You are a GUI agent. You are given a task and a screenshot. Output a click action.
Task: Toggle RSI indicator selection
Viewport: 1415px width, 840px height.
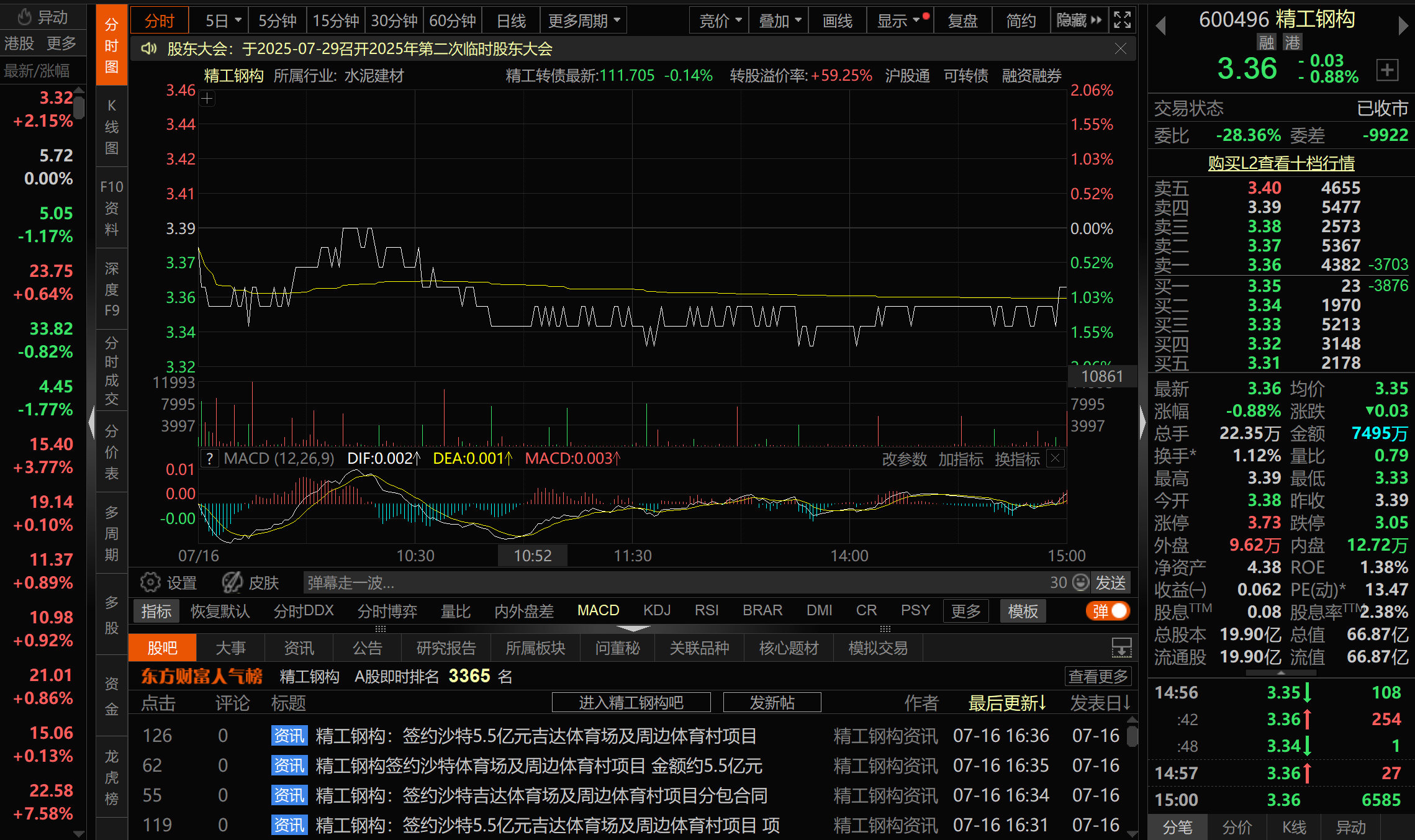[707, 610]
